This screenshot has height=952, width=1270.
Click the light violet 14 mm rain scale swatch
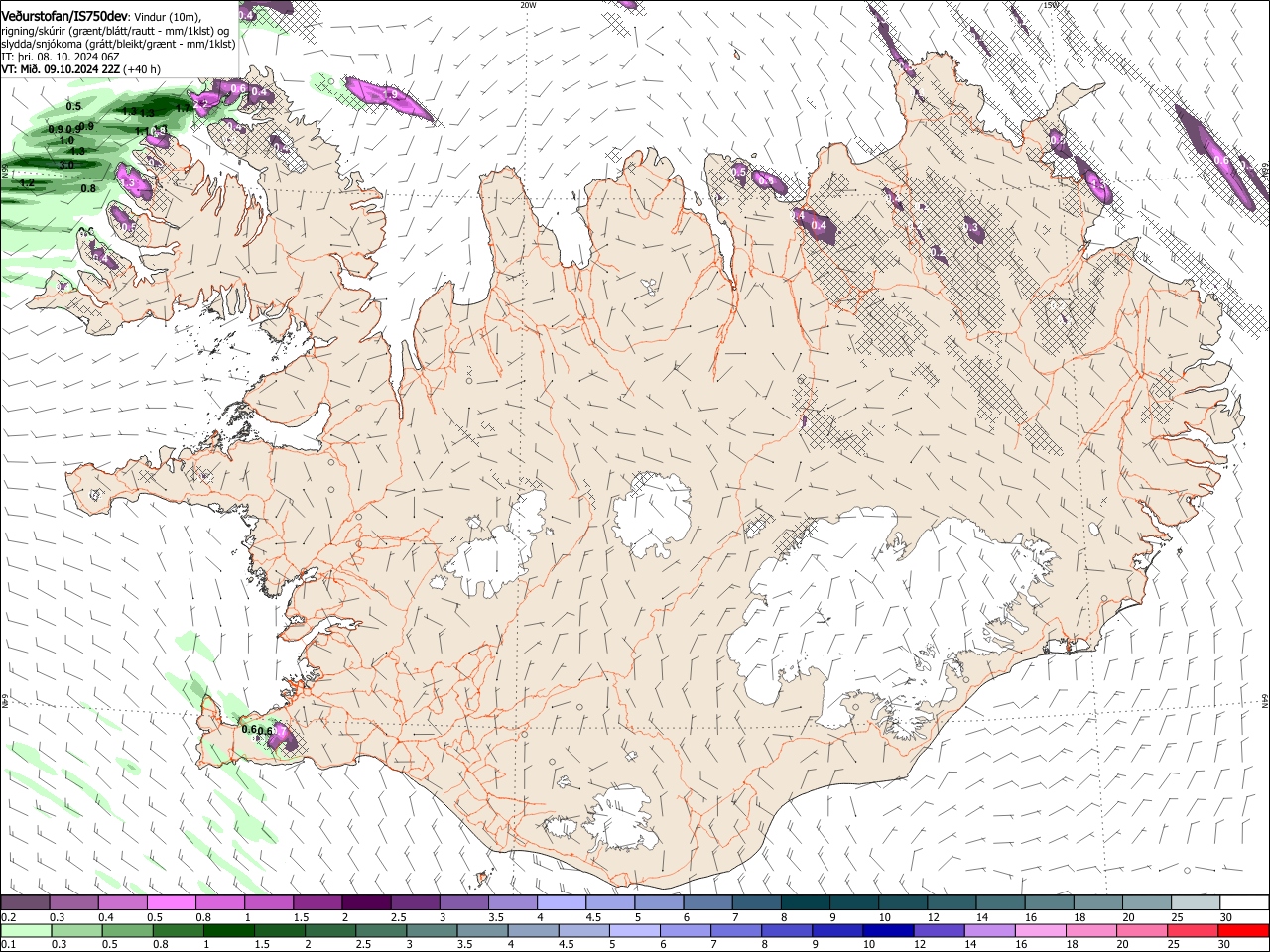click(x=988, y=930)
